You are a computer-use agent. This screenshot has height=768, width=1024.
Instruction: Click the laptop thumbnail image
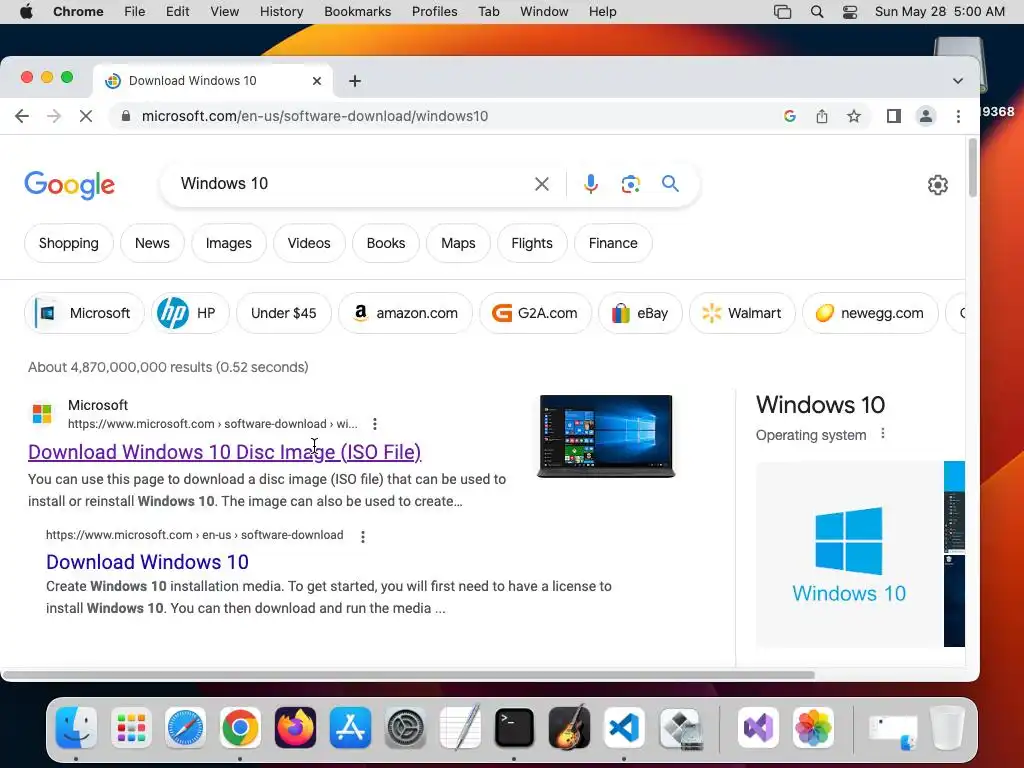(606, 436)
